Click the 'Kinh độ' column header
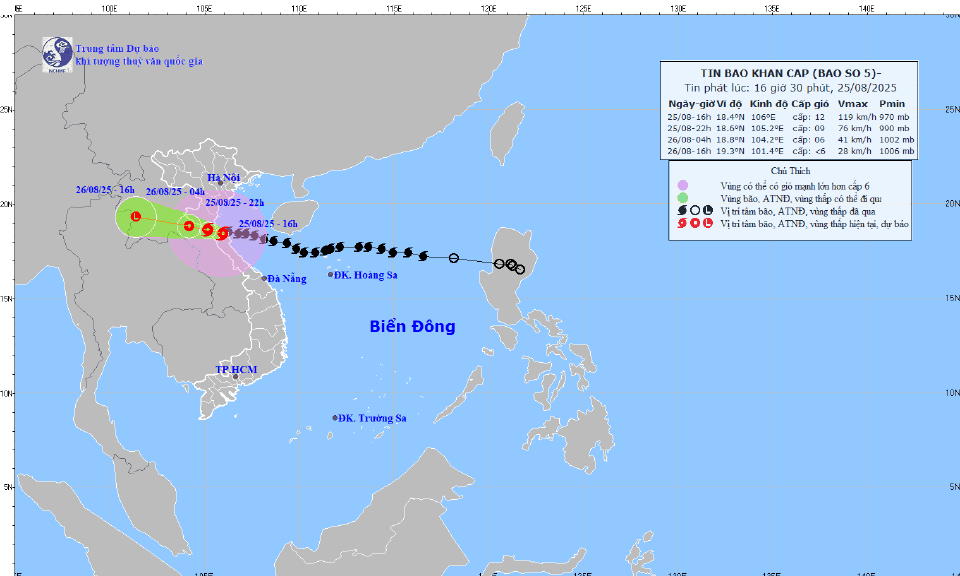The width and height of the screenshot is (960, 576). (768, 104)
